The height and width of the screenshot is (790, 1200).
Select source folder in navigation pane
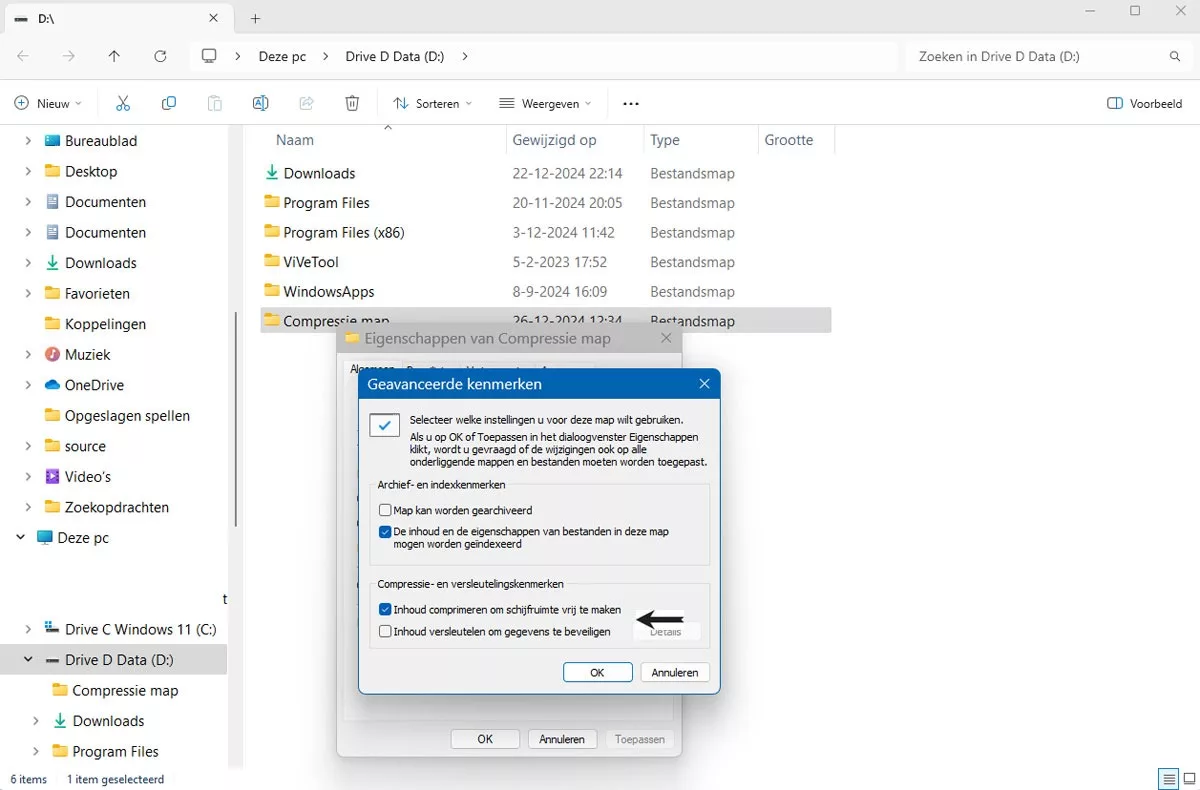click(85, 446)
